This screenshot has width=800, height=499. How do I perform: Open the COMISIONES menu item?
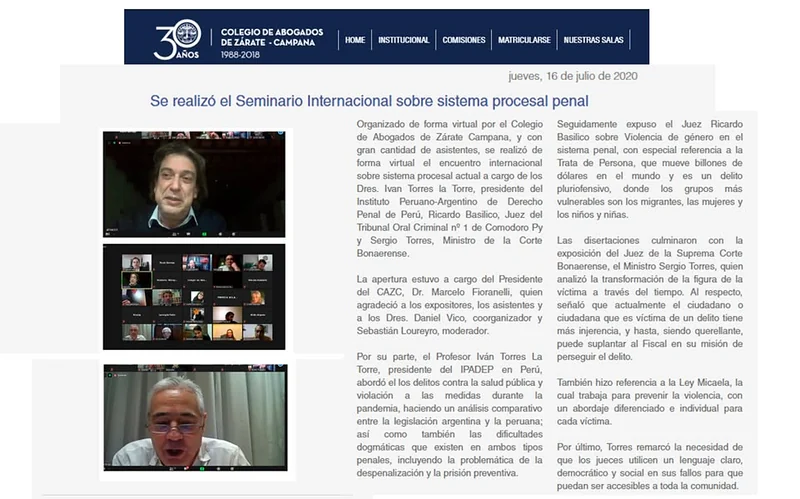(x=464, y=40)
